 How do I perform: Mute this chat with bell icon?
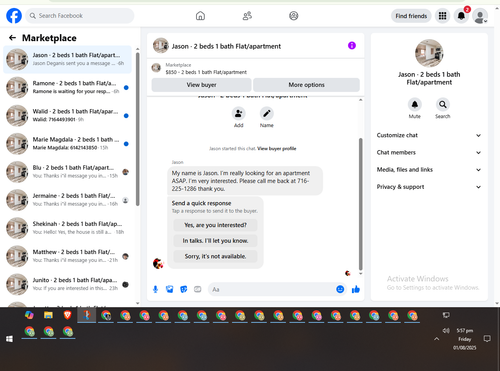pos(415,105)
